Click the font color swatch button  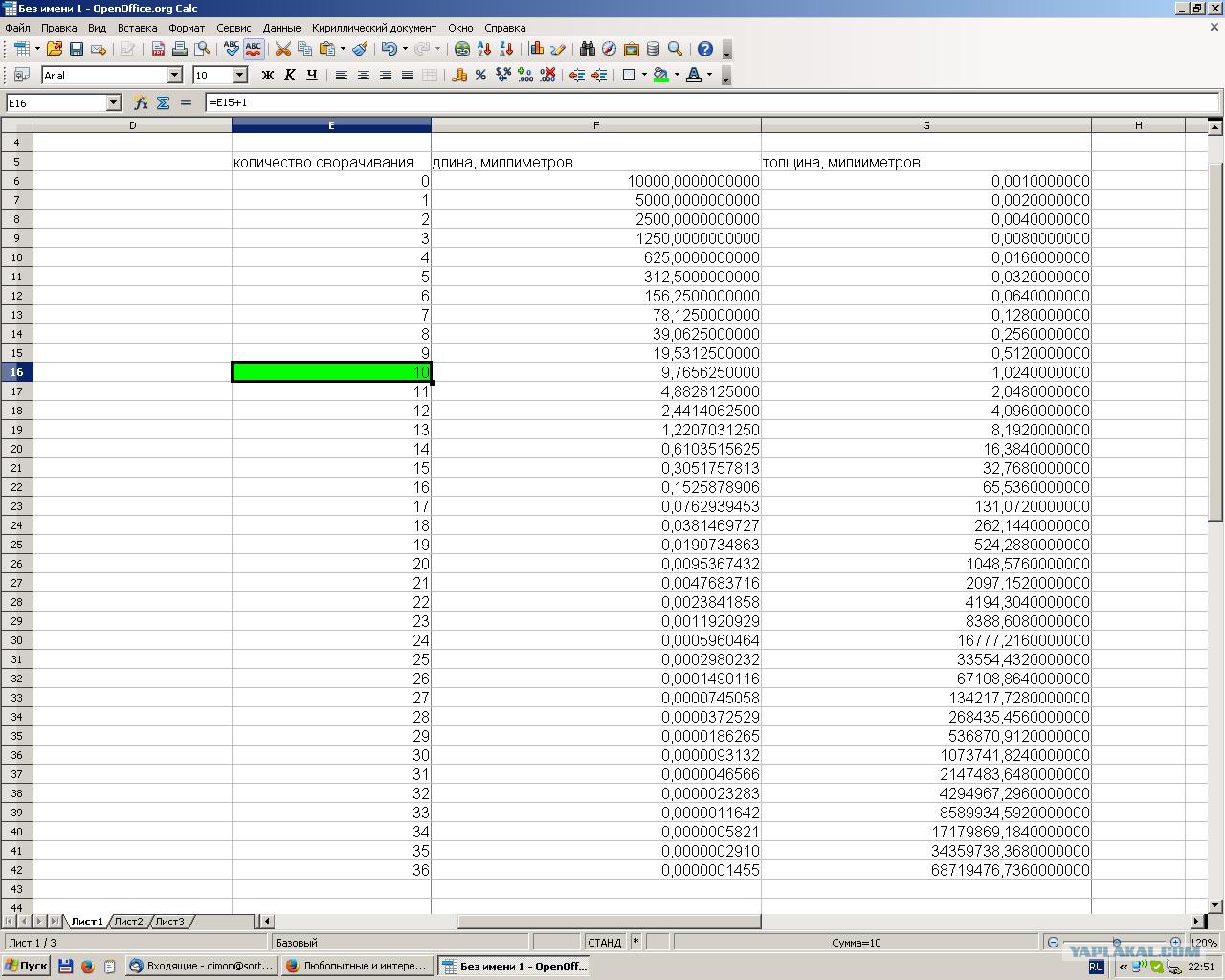694,75
